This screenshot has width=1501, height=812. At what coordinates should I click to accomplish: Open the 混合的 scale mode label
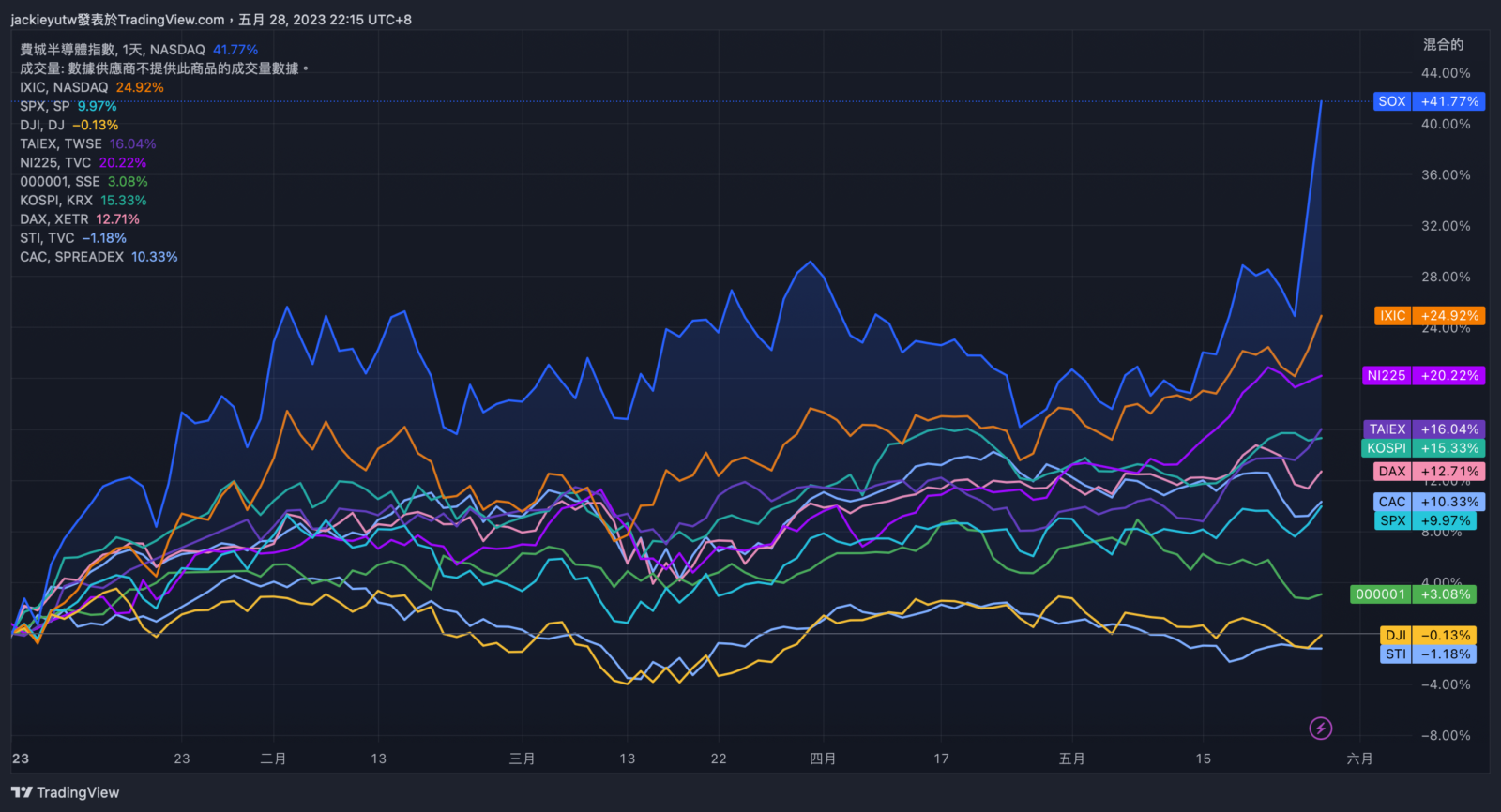(x=1443, y=44)
